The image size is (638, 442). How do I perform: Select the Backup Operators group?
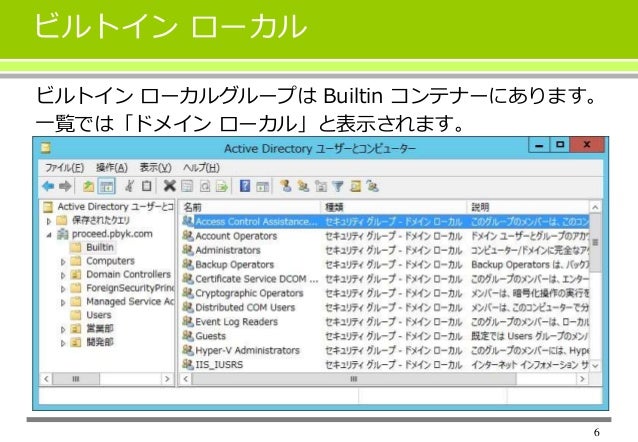(x=385, y=264)
